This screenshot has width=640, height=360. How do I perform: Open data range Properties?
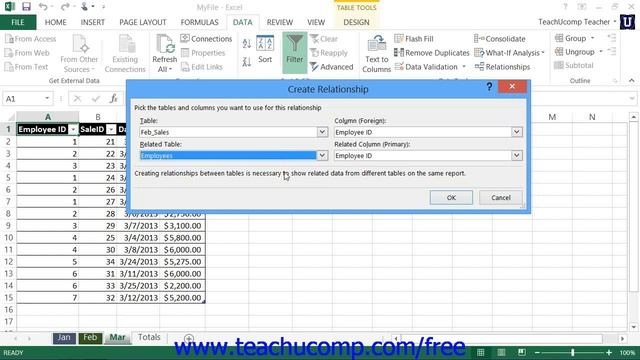click(x=203, y=53)
